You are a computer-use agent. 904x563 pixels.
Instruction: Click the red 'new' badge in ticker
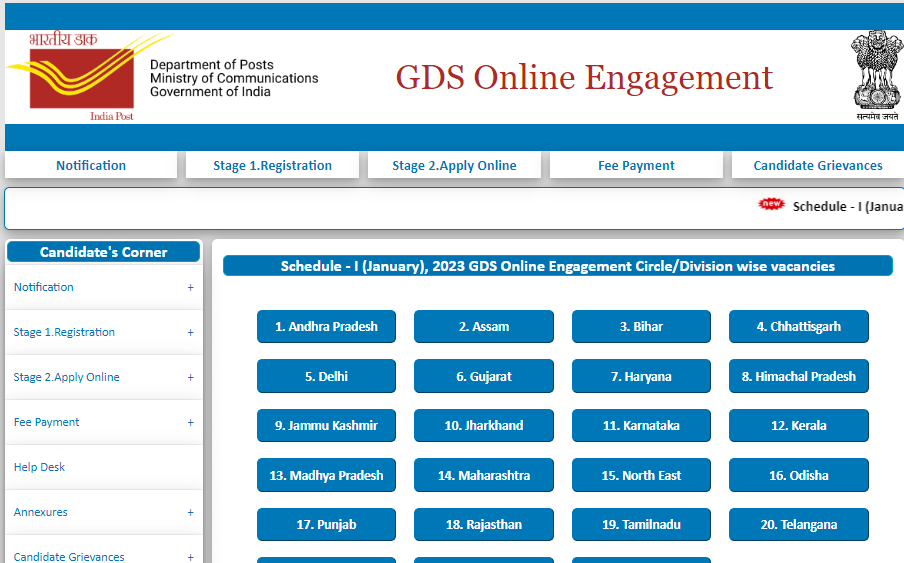click(771, 204)
